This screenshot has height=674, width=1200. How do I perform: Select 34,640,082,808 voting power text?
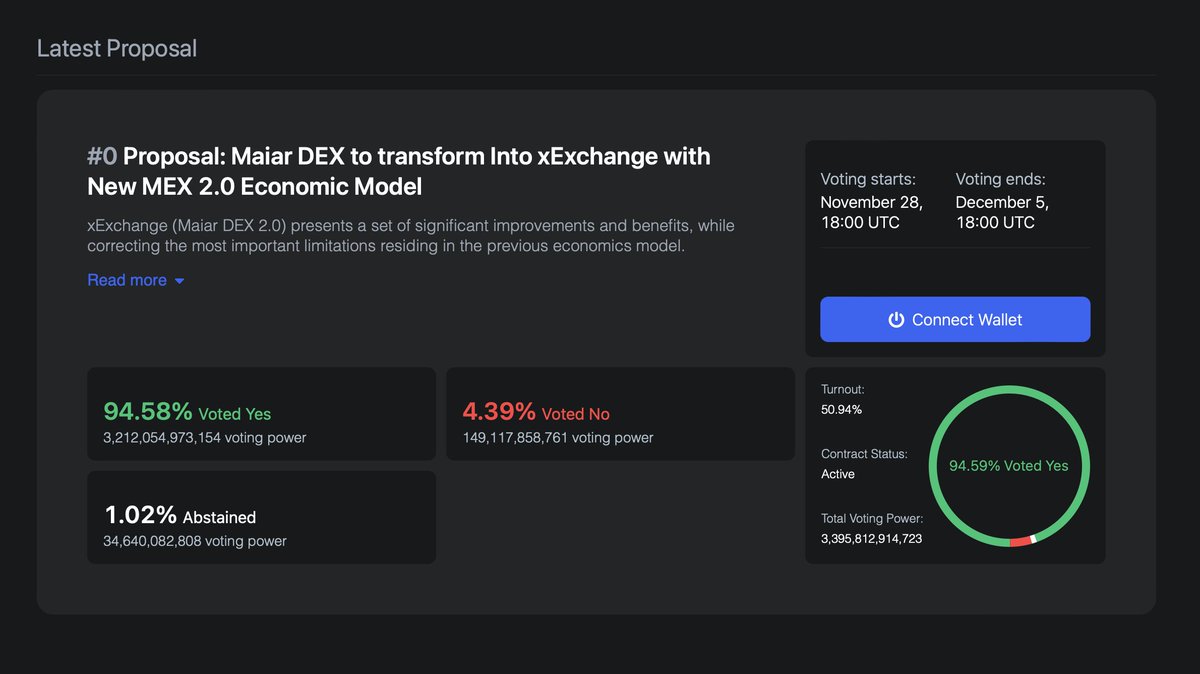(x=195, y=541)
